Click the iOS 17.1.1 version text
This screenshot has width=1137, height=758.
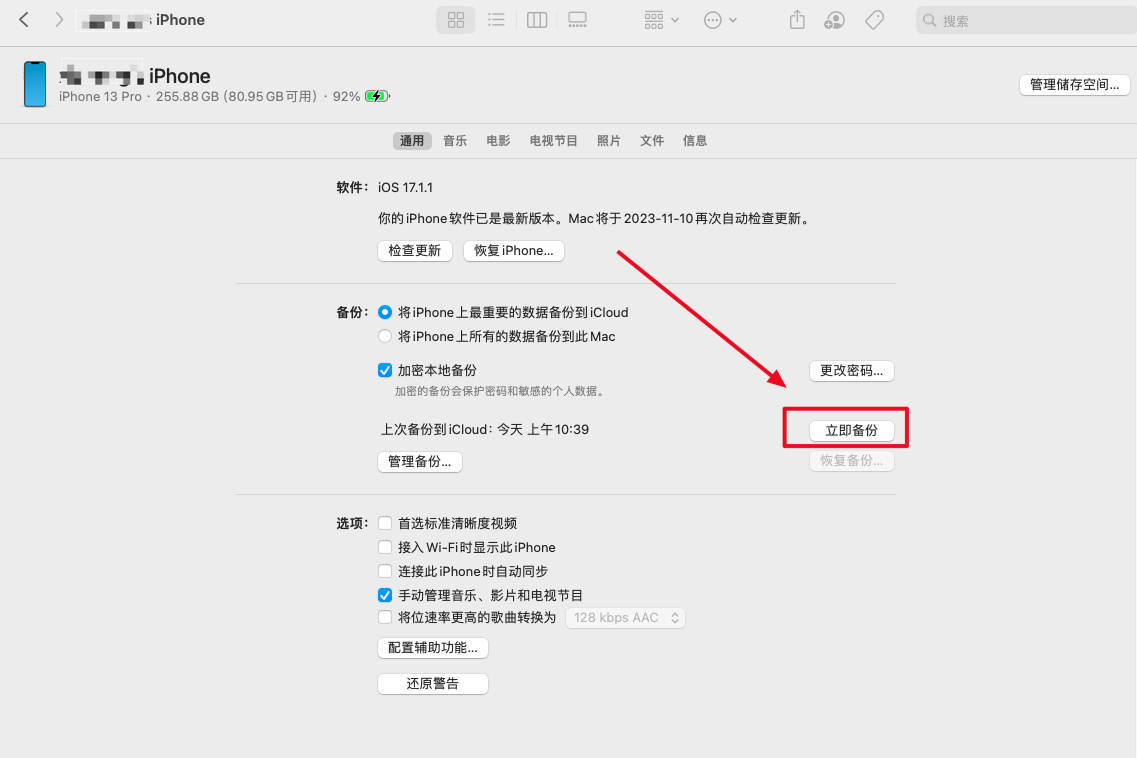pyautogui.click(x=405, y=188)
